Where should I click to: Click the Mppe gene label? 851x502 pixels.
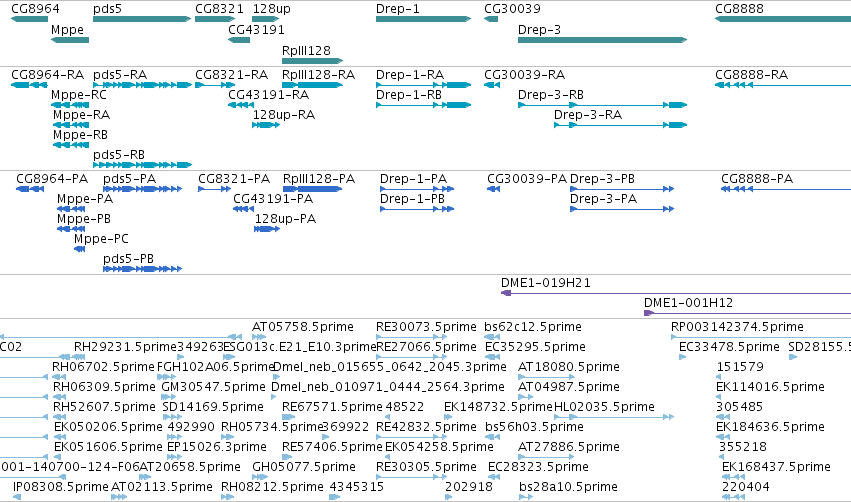(x=67, y=29)
